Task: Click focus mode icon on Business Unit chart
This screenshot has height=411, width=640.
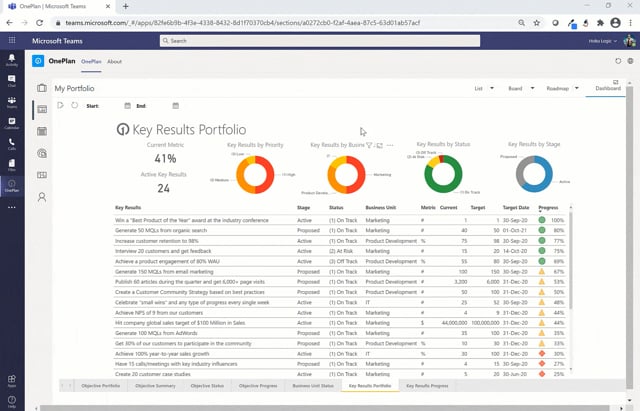Action: click(x=380, y=145)
